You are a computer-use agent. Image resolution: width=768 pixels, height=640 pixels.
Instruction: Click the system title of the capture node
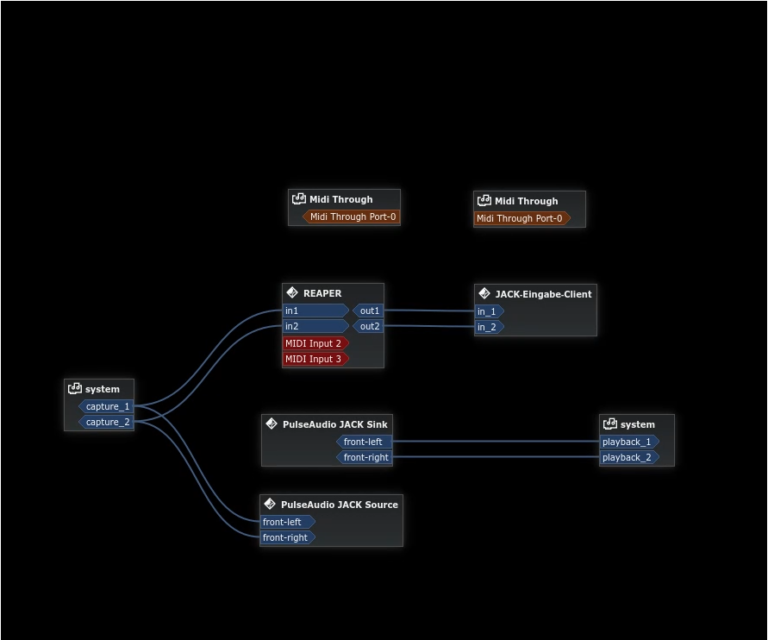pyautogui.click(x=102, y=389)
